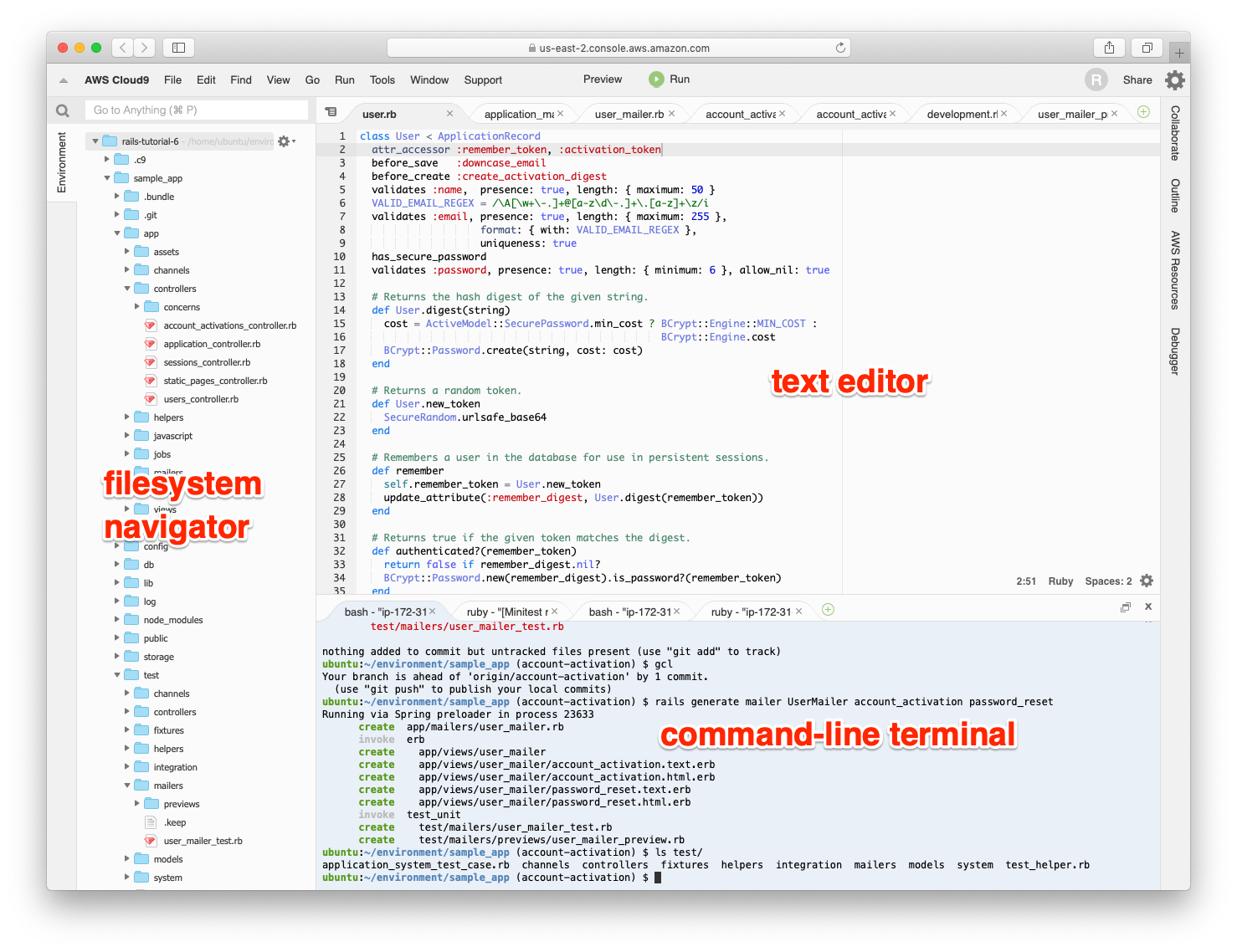Collapse the sample_app folder

click(x=107, y=178)
